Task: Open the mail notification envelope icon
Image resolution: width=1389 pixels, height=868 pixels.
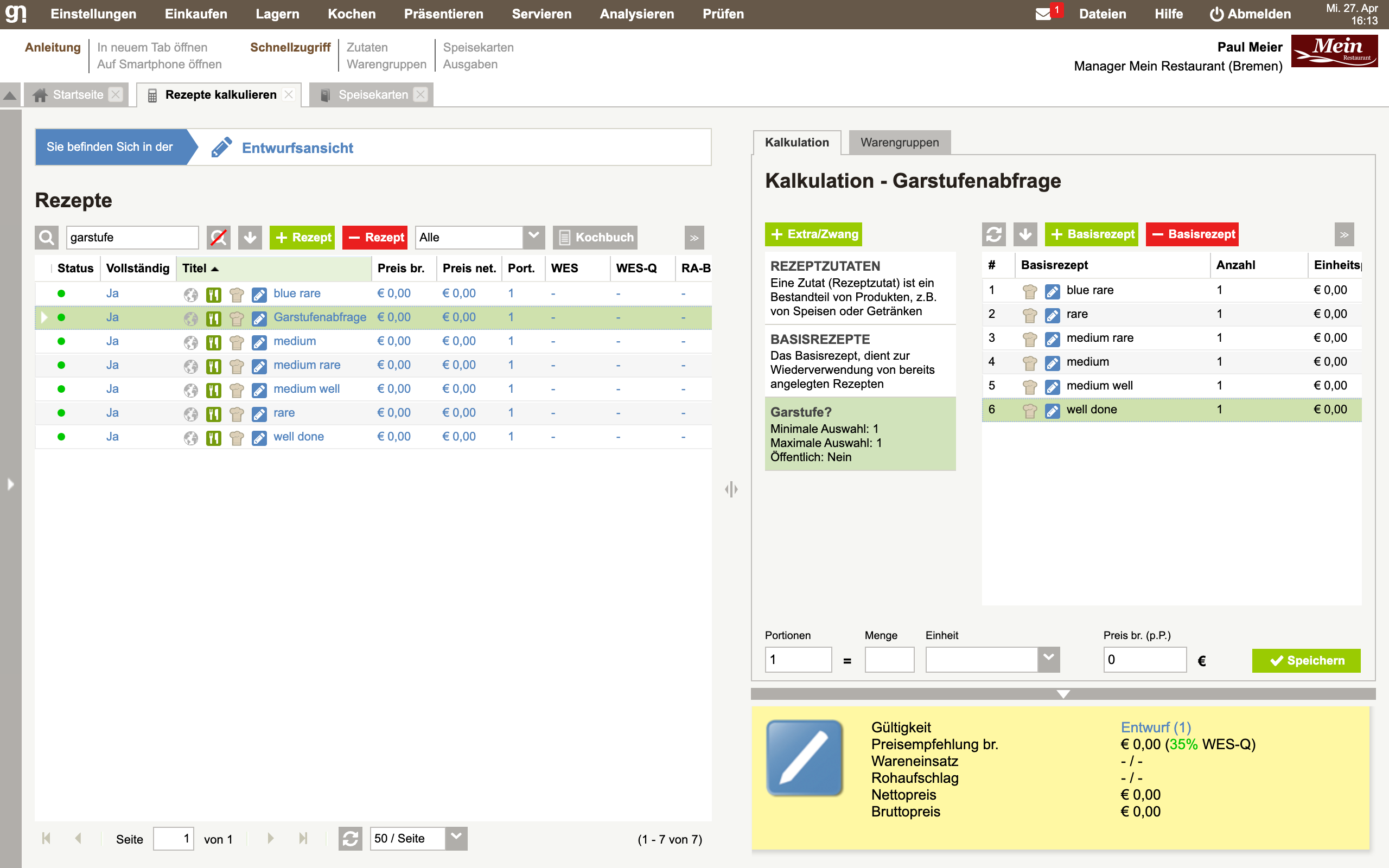Action: pos(1043,14)
